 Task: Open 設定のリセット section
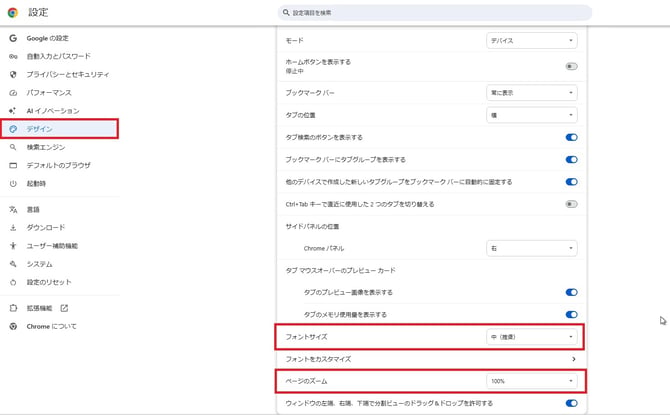[x=49, y=282]
